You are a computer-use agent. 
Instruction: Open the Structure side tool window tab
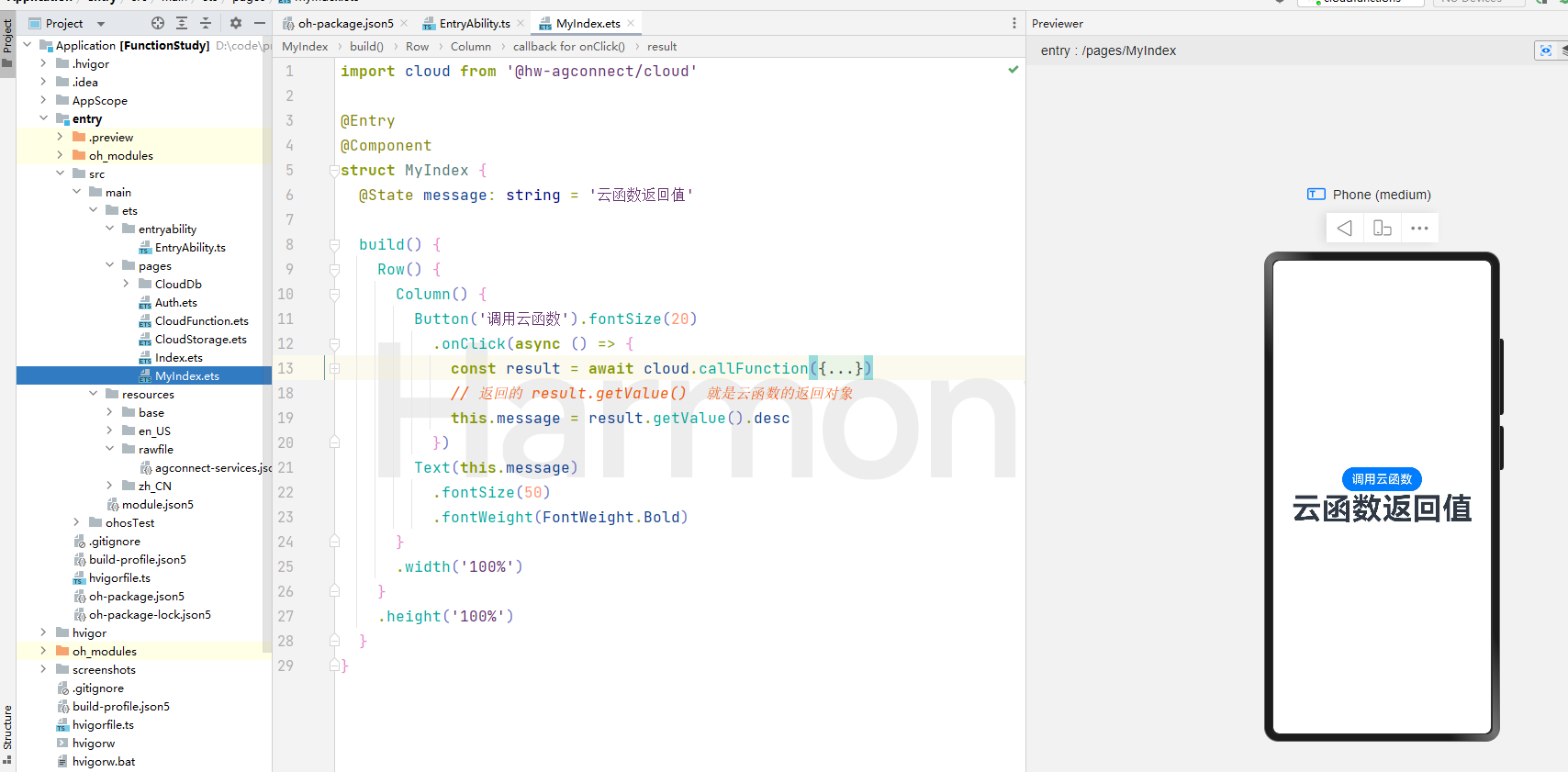click(x=7, y=734)
